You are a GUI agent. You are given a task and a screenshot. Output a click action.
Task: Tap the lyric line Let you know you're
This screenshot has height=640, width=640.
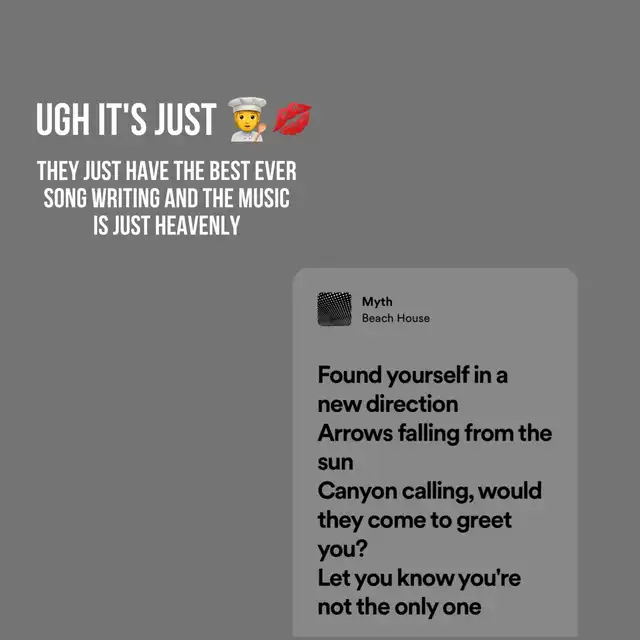point(419,579)
